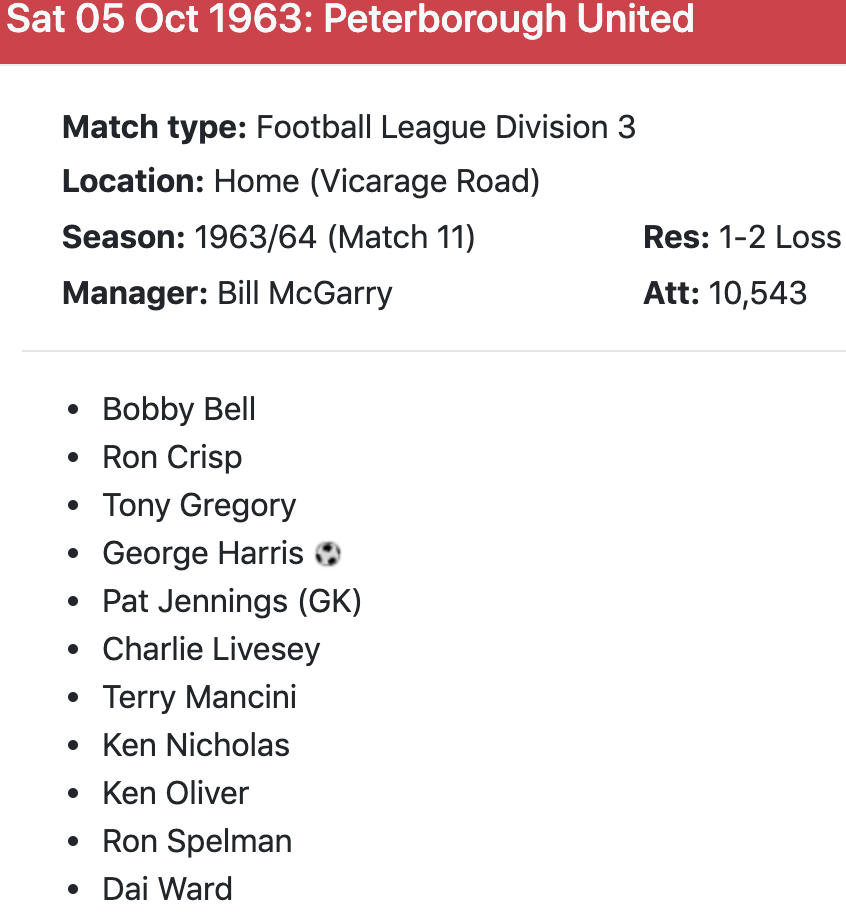The width and height of the screenshot is (846, 920).
Task: Select Ron Crisp in the lineup
Action: (x=172, y=457)
